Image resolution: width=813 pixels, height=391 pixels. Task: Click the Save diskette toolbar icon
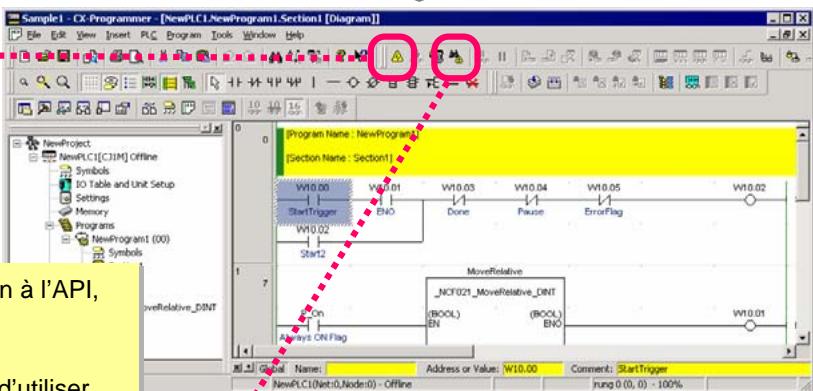(x=64, y=57)
